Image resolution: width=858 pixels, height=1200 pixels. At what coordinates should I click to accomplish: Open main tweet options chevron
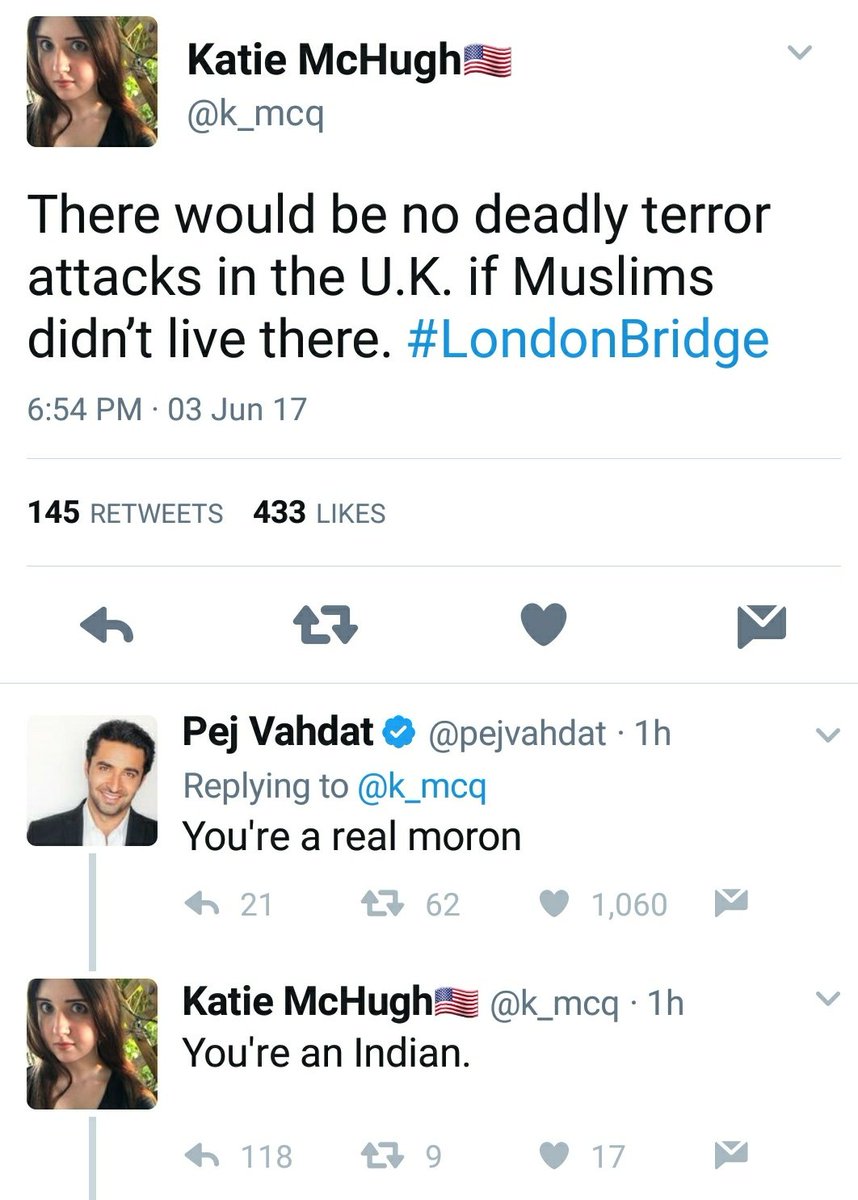click(799, 53)
